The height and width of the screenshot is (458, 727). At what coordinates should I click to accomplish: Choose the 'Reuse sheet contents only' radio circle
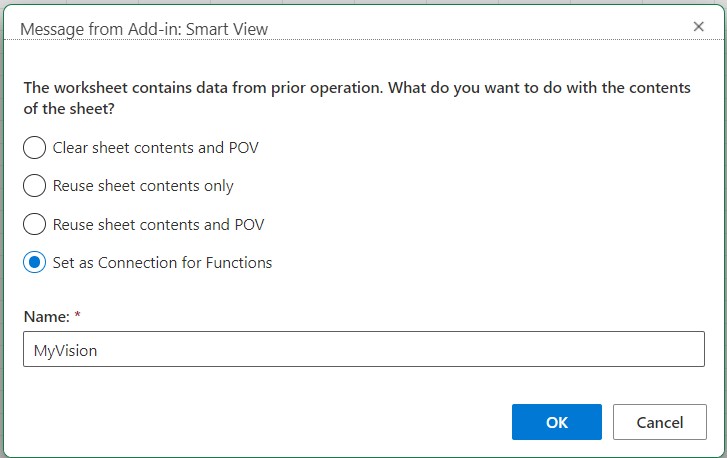coord(35,186)
